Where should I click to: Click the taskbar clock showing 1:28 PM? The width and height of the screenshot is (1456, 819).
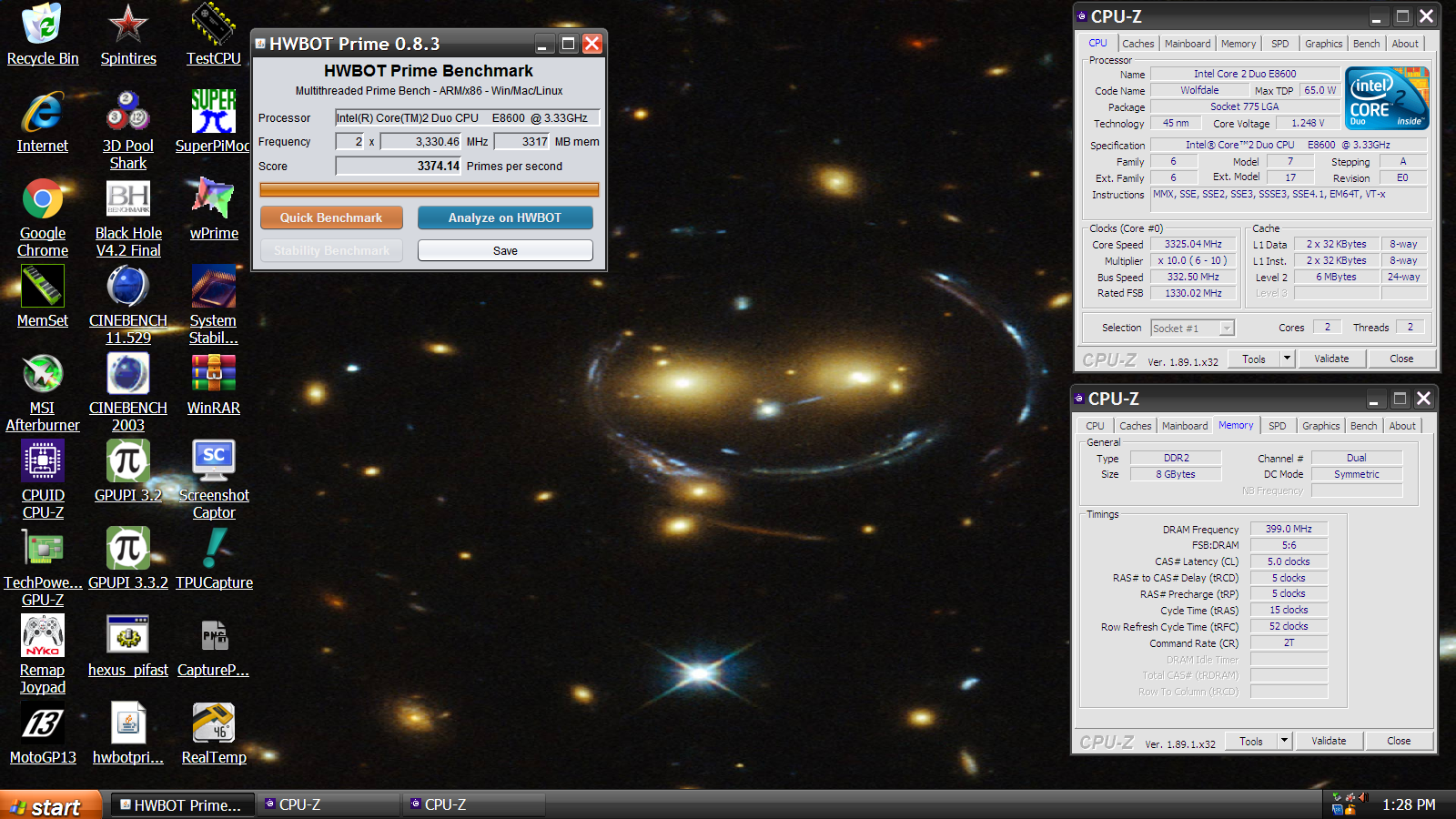point(1409,804)
